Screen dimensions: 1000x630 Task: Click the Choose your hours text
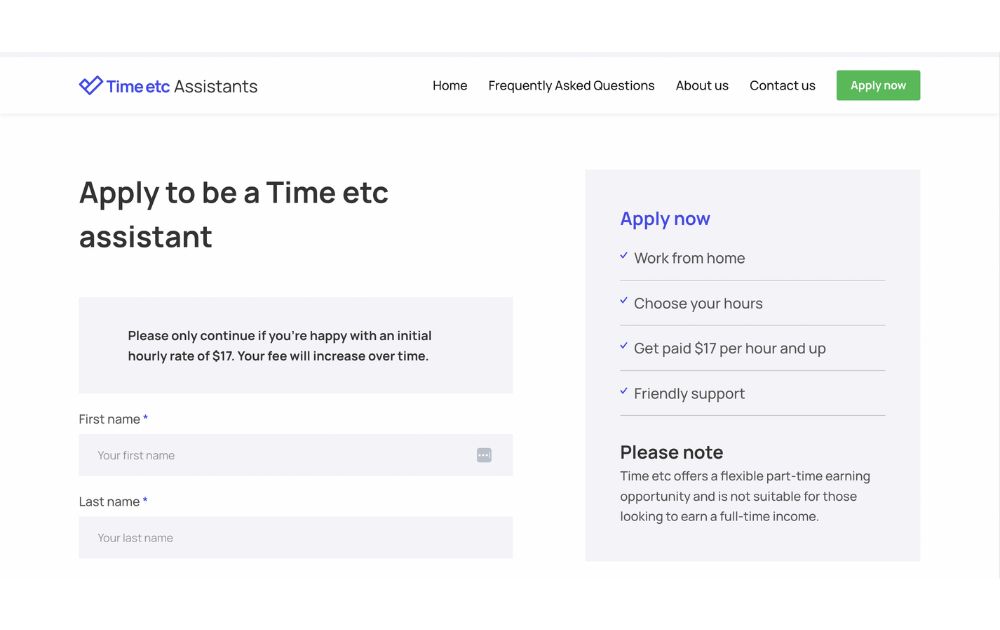tap(698, 304)
